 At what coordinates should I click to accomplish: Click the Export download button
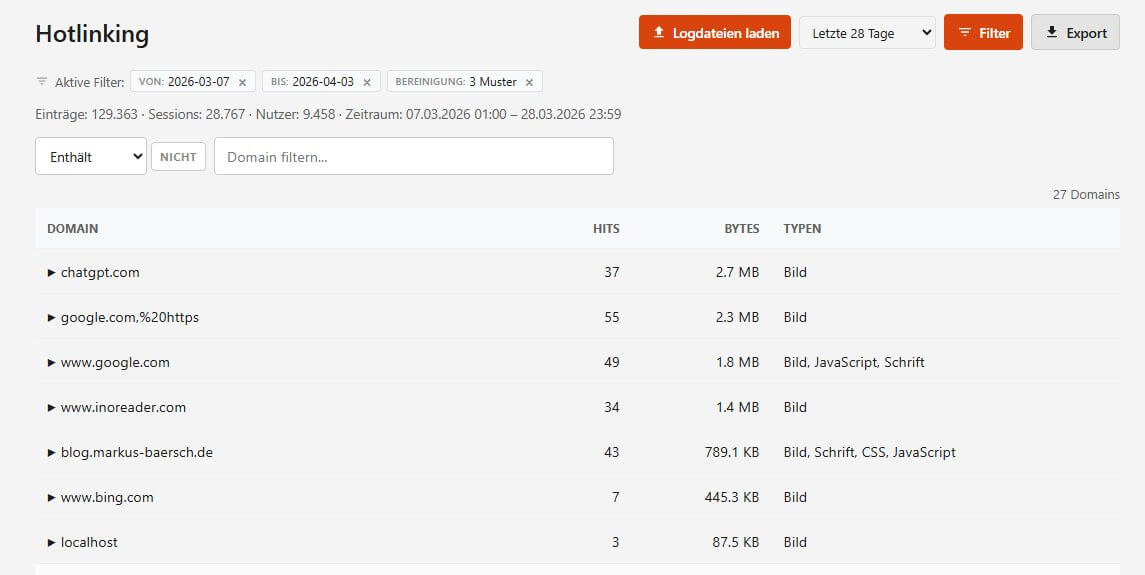click(x=1075, y=33)
